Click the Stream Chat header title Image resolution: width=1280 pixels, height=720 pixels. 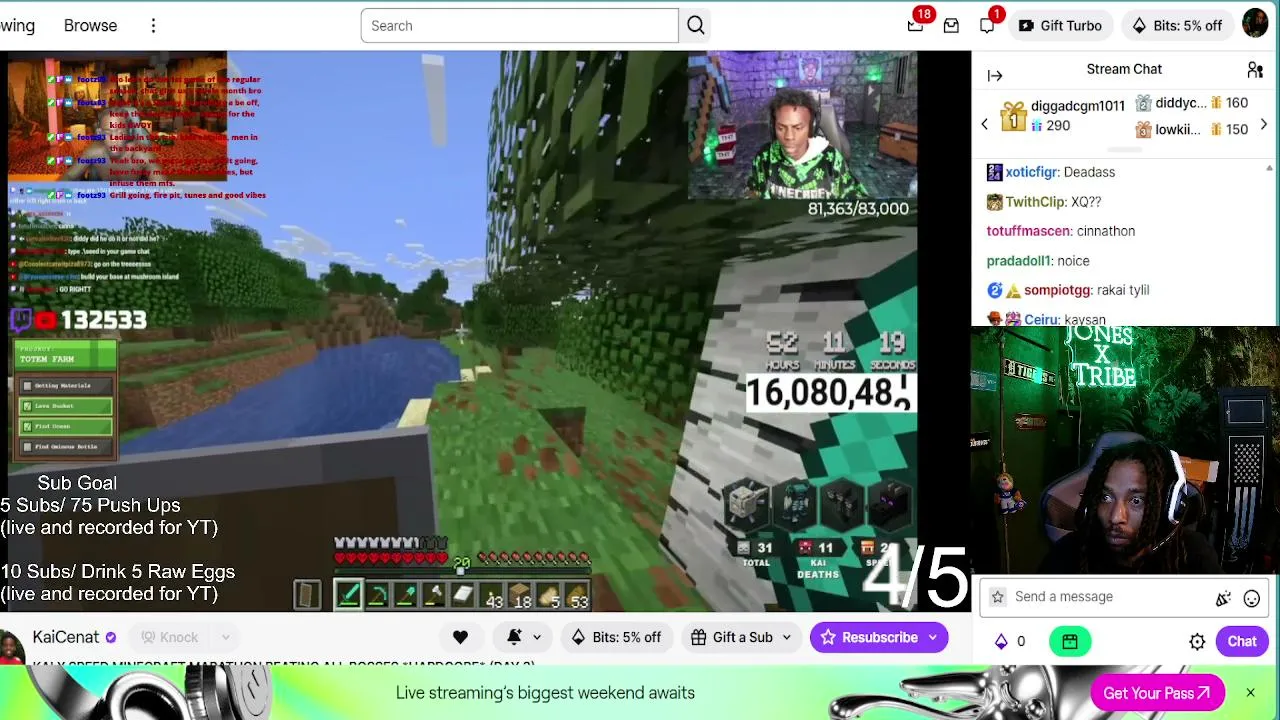[x=1124, y=69]
